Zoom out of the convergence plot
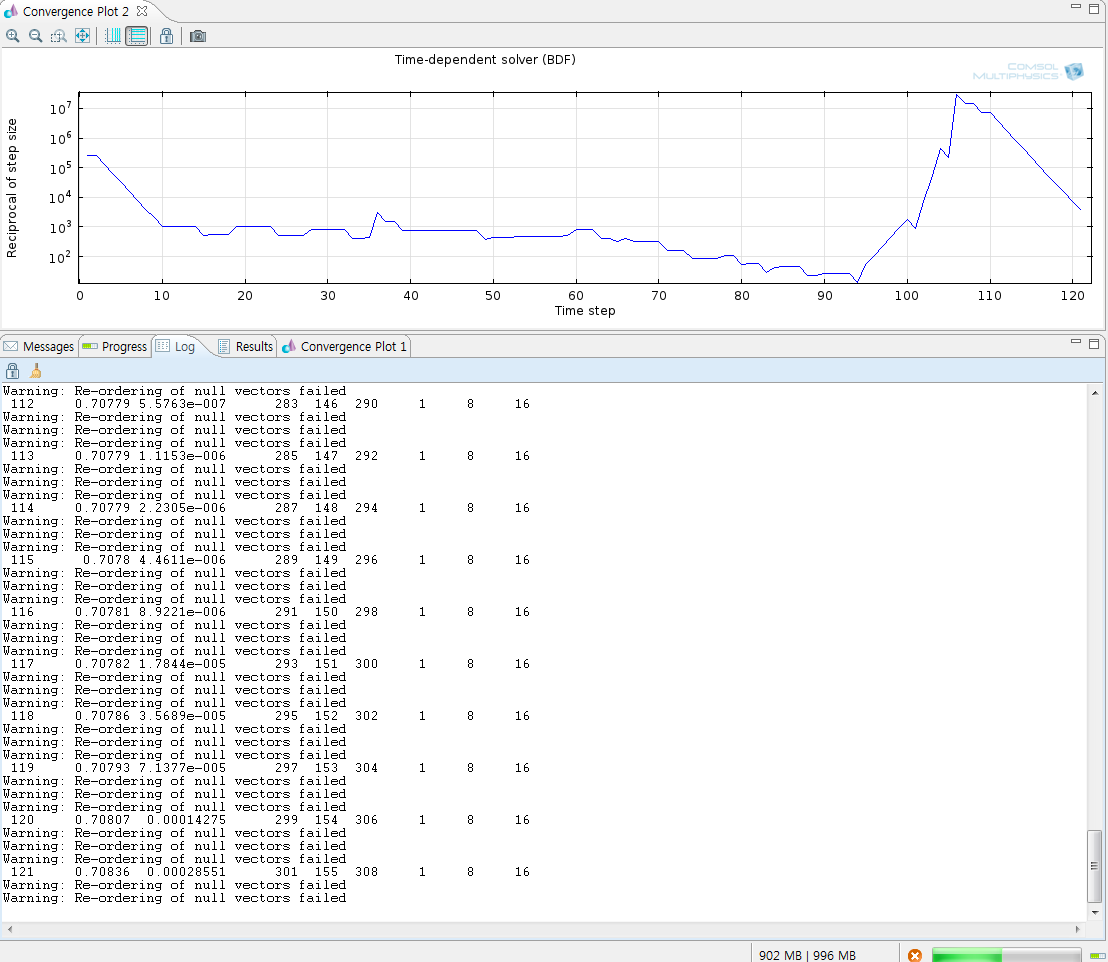This screenshot has width=1108, height=962. 35,36
